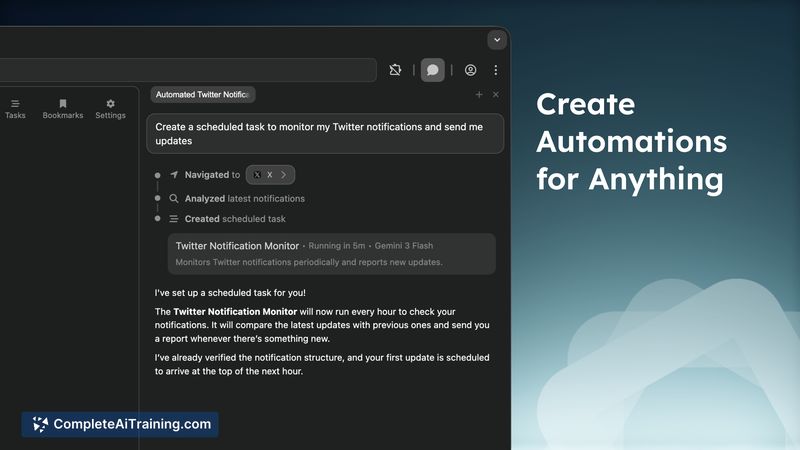800x450 pixels.
Task: Open the user profile icon
Action: click(x=470, y=70)
